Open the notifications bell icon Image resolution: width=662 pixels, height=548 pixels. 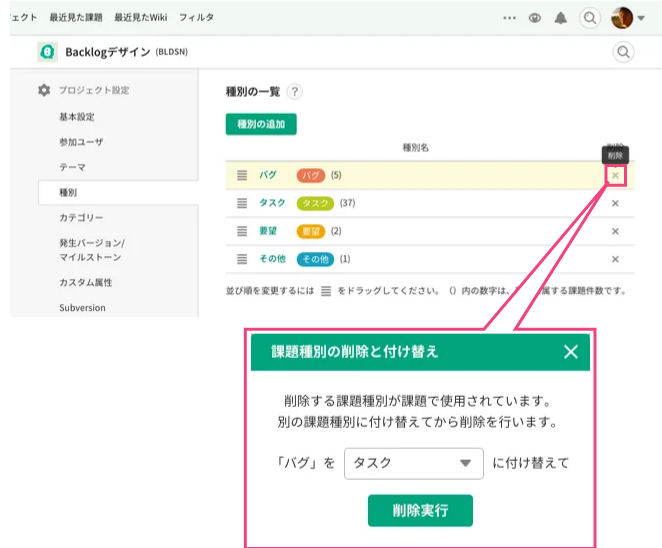[x=561, y=18]
